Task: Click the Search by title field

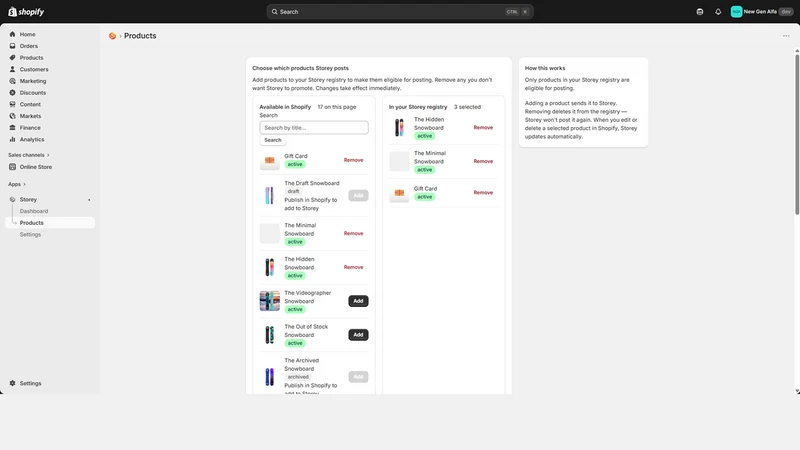Action: coord(314,128)
